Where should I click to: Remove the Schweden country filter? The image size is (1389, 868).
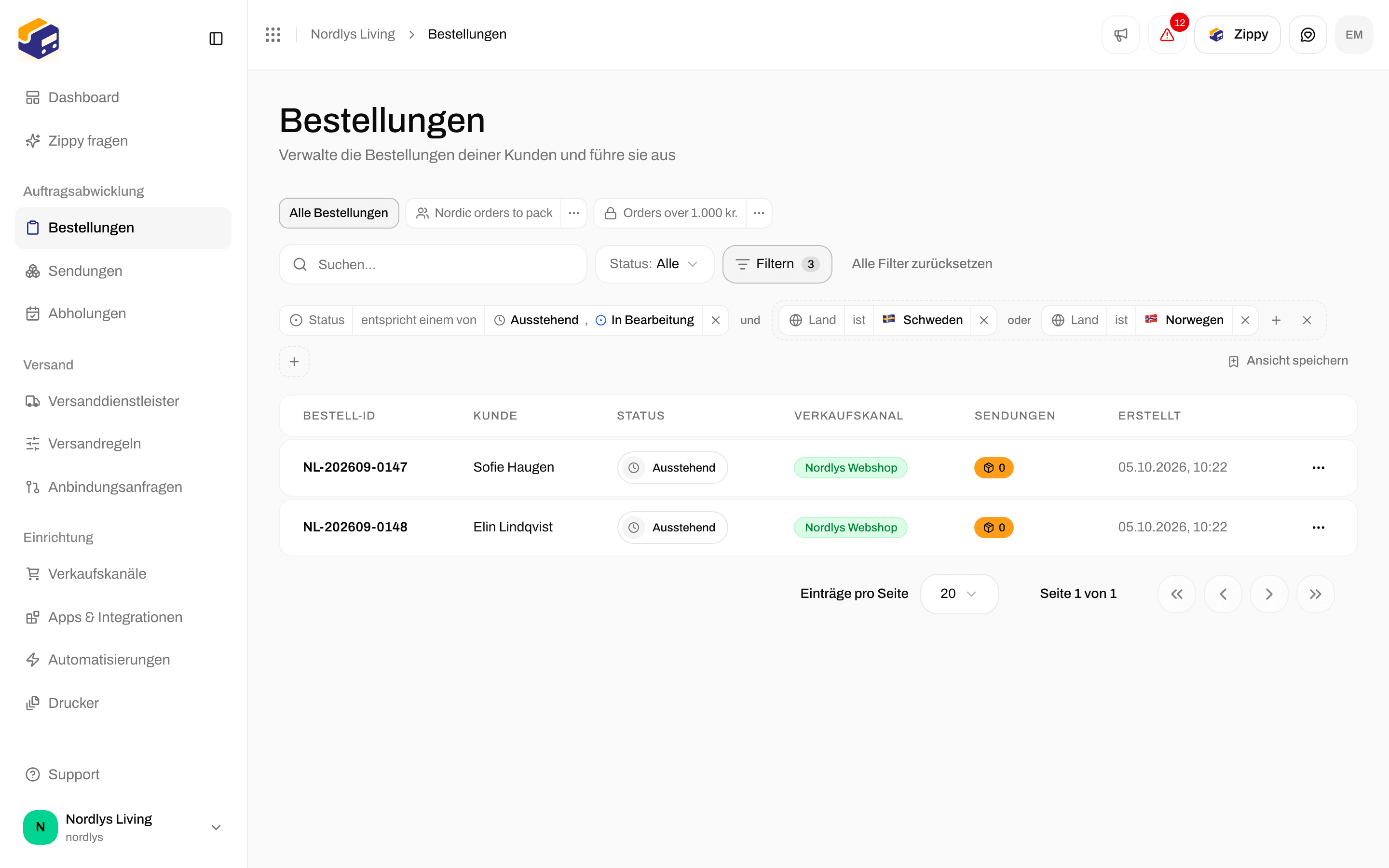click(x=984, y=320)
